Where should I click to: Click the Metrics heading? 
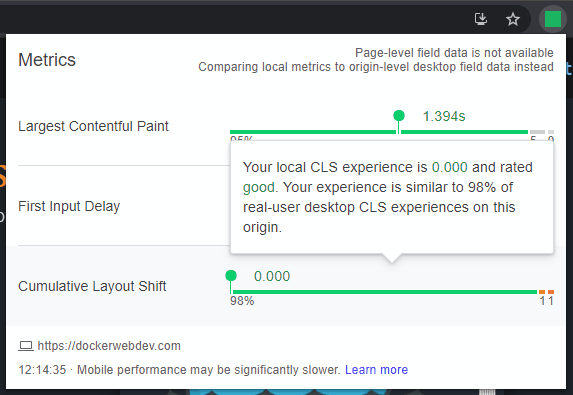coord(47,60)
